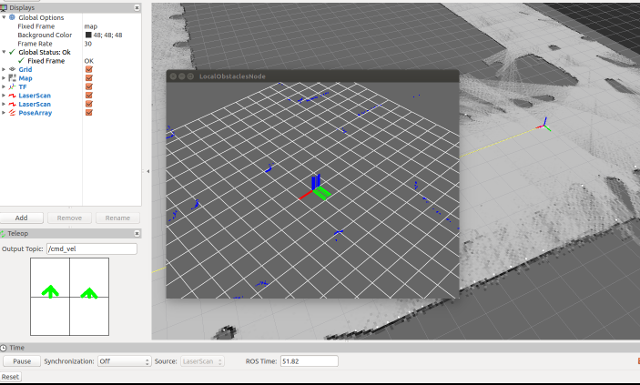Click the Output Topic /cmd_vel field
640x385 pixels.
coord(91,249)
